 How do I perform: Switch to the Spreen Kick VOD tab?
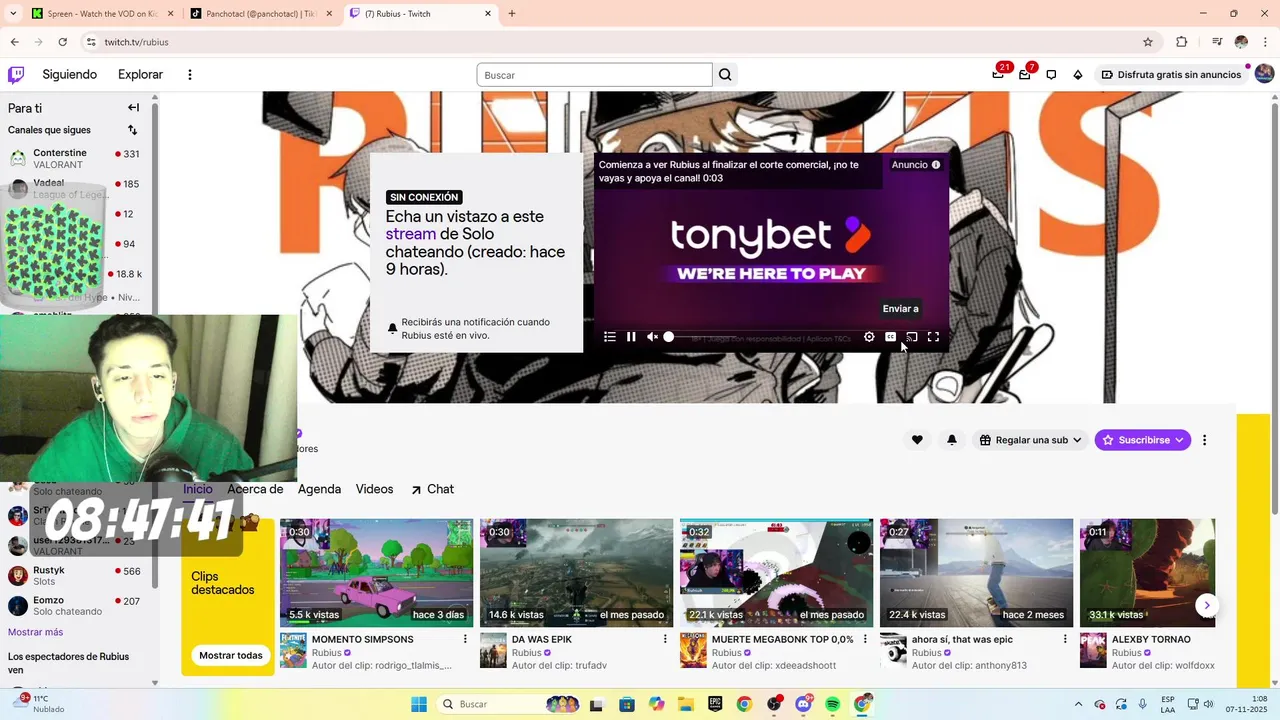(100, 14)
